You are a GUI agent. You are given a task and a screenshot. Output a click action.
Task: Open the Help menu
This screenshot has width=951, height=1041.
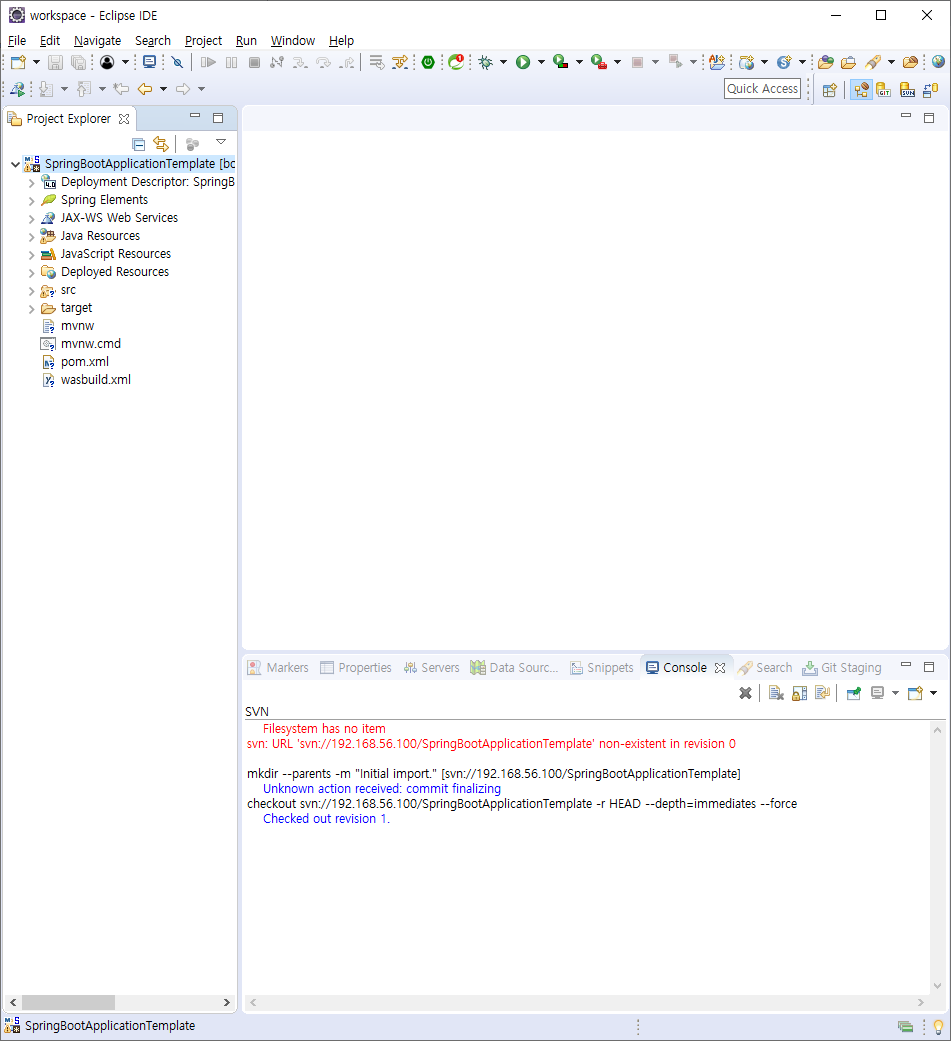pyautogui.click(x=341, y=40)
